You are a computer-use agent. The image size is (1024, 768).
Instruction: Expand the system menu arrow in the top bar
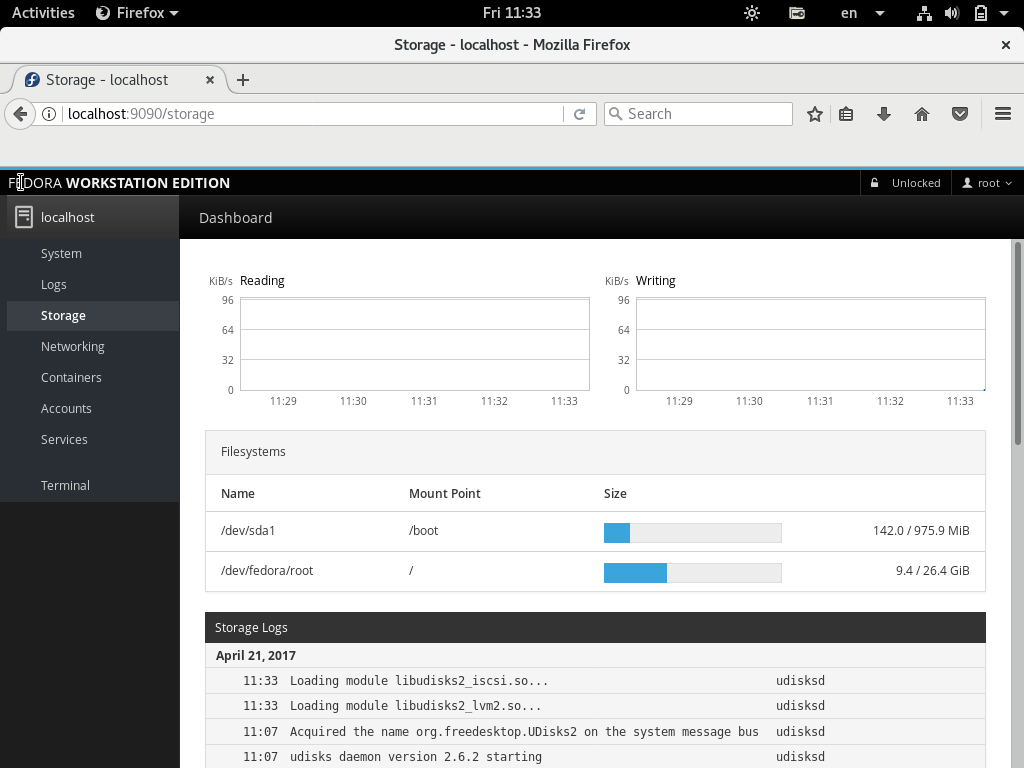point(1004,13)
